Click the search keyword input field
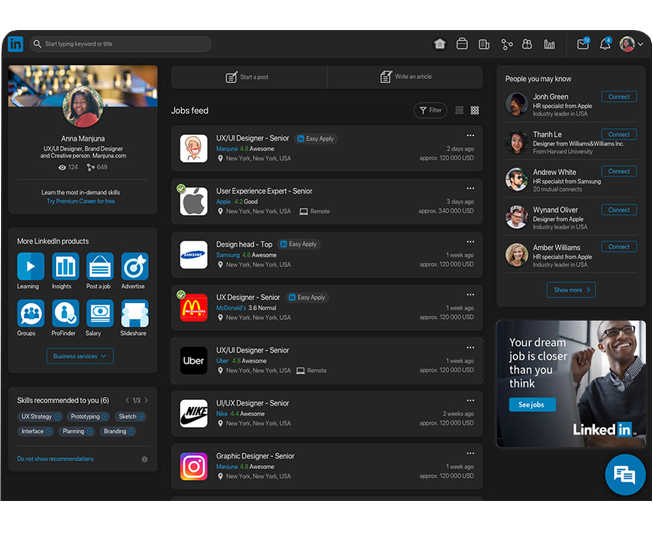The height and width of the screenshot is (533, 653). pos(120,44)
